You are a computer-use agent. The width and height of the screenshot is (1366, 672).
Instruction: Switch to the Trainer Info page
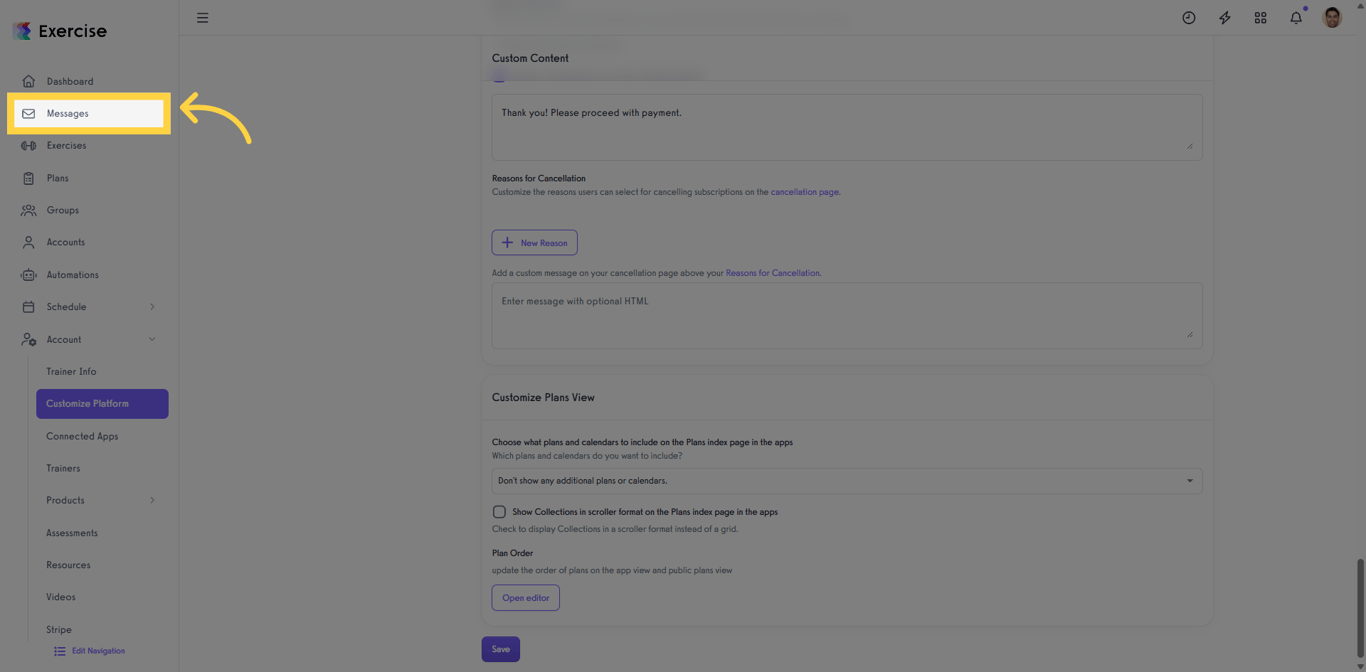coord(71,371)
